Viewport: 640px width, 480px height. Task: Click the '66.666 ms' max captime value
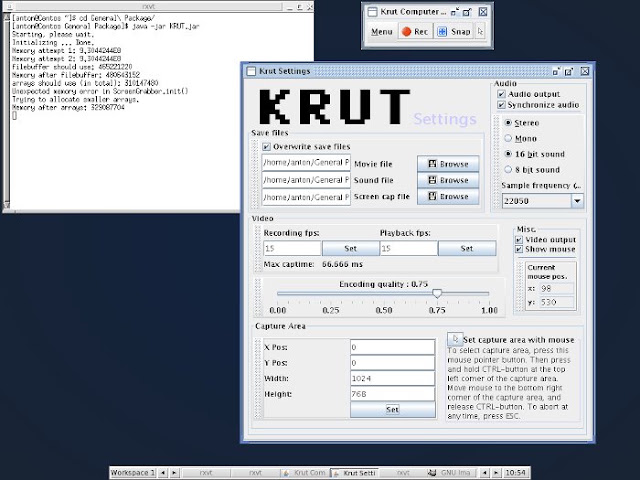click(x=342, y=264)
